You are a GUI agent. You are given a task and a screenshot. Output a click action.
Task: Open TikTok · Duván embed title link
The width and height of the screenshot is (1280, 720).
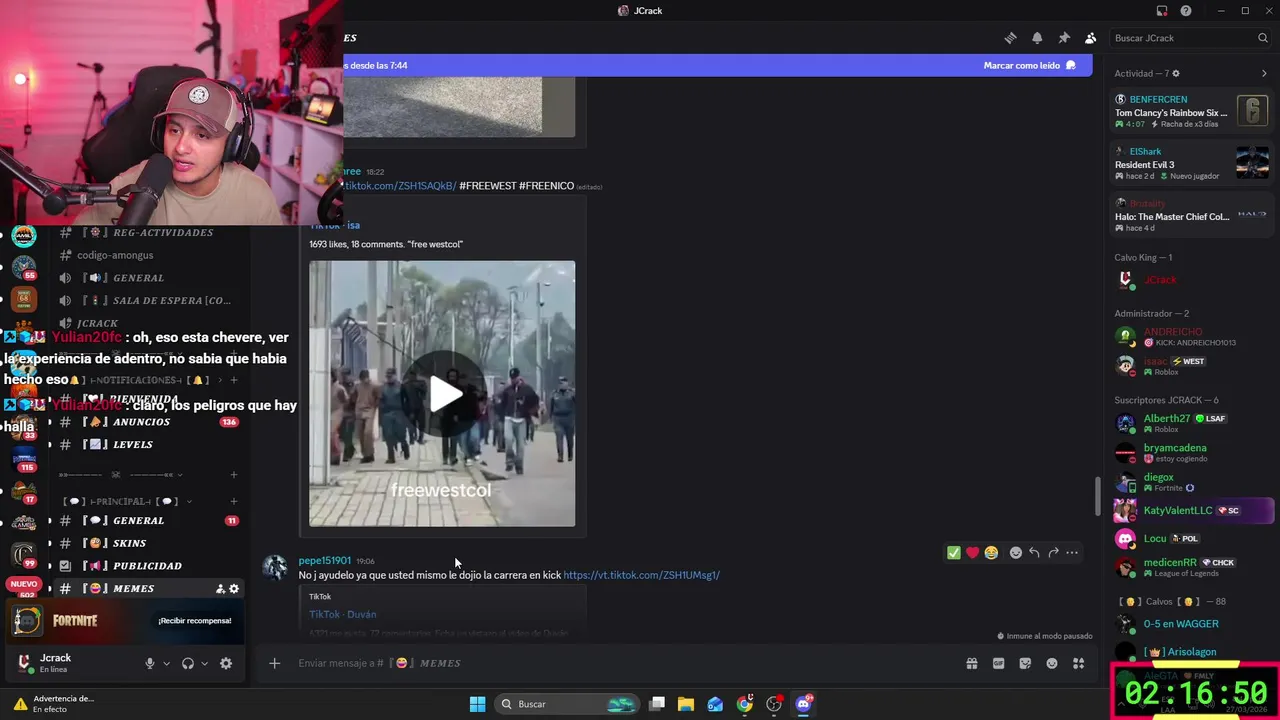tap(343, 614)
